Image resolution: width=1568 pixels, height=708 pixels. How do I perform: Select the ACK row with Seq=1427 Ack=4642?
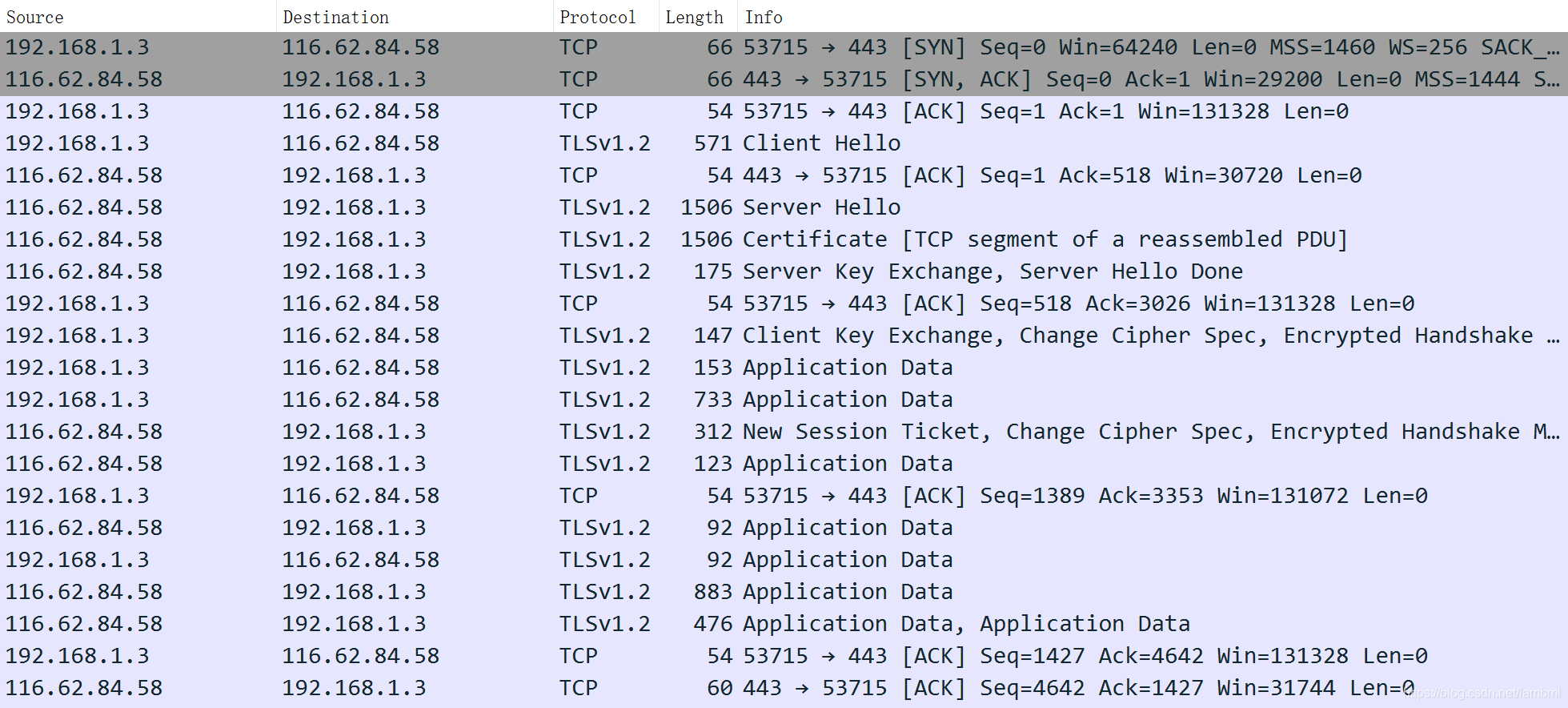tap(784, 657)
